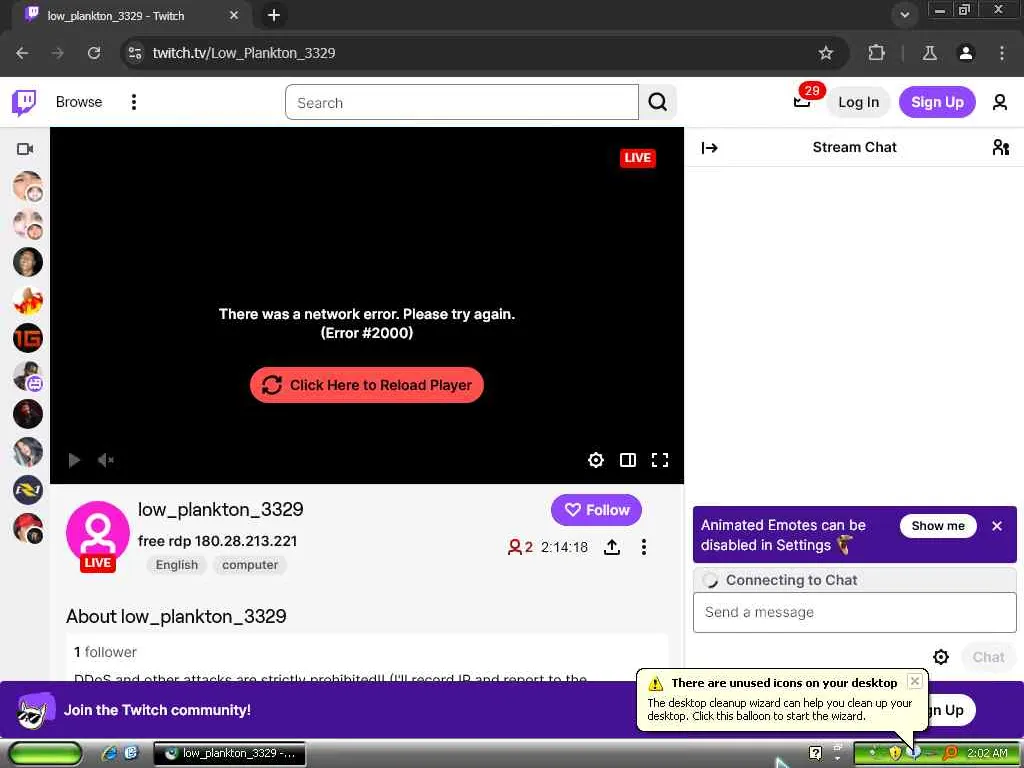This screenshot has height=768, width=1024.
Task: Click the Log In button
Action: [858, 103]
